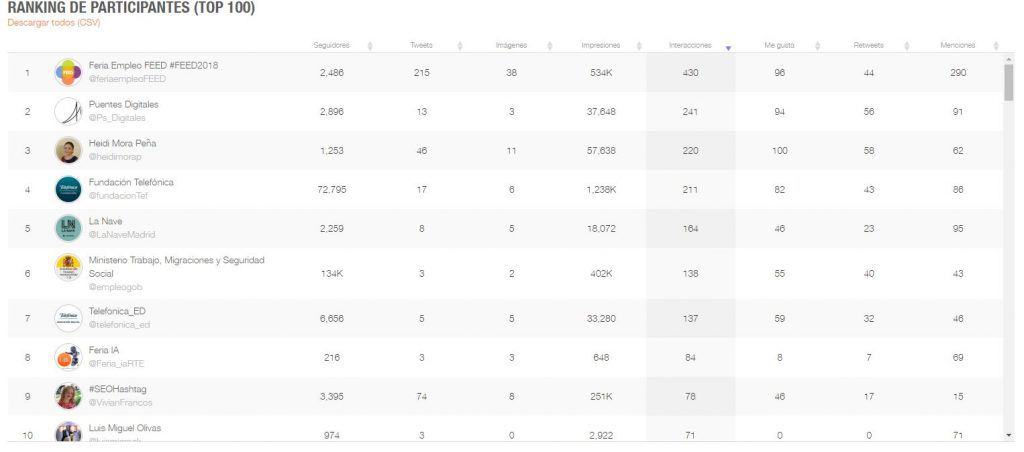Select the Retweets column header
The width and height of the screenshot is (1024, 452).
869,46
